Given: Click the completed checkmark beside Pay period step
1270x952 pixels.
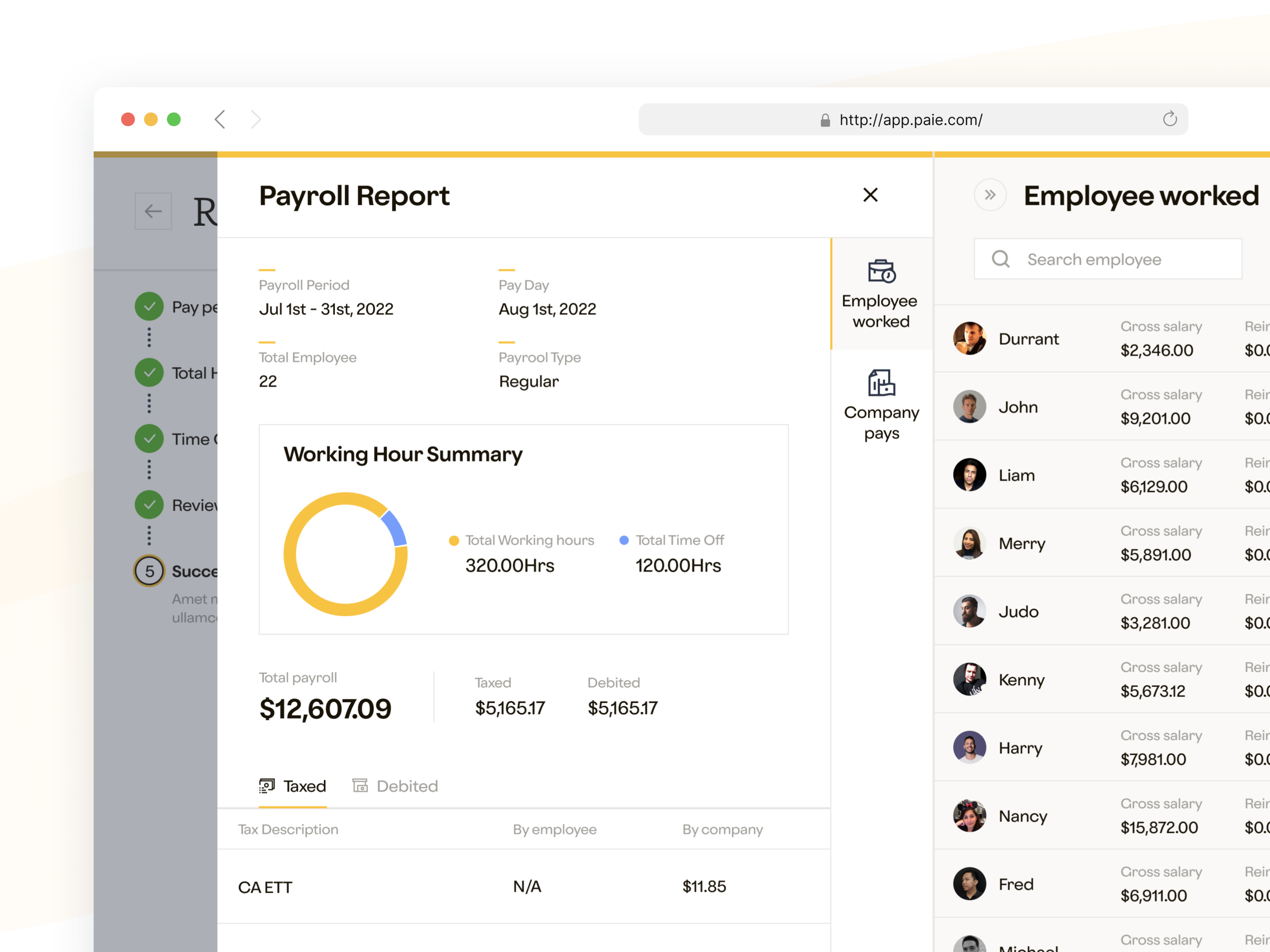Looking at the screenshot, I should click(149, 306).
